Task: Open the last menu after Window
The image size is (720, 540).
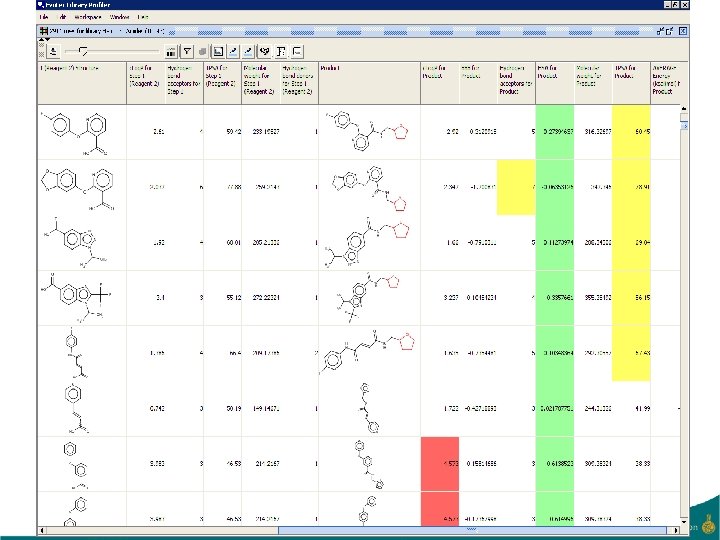Action: click(x=143, y=17)
